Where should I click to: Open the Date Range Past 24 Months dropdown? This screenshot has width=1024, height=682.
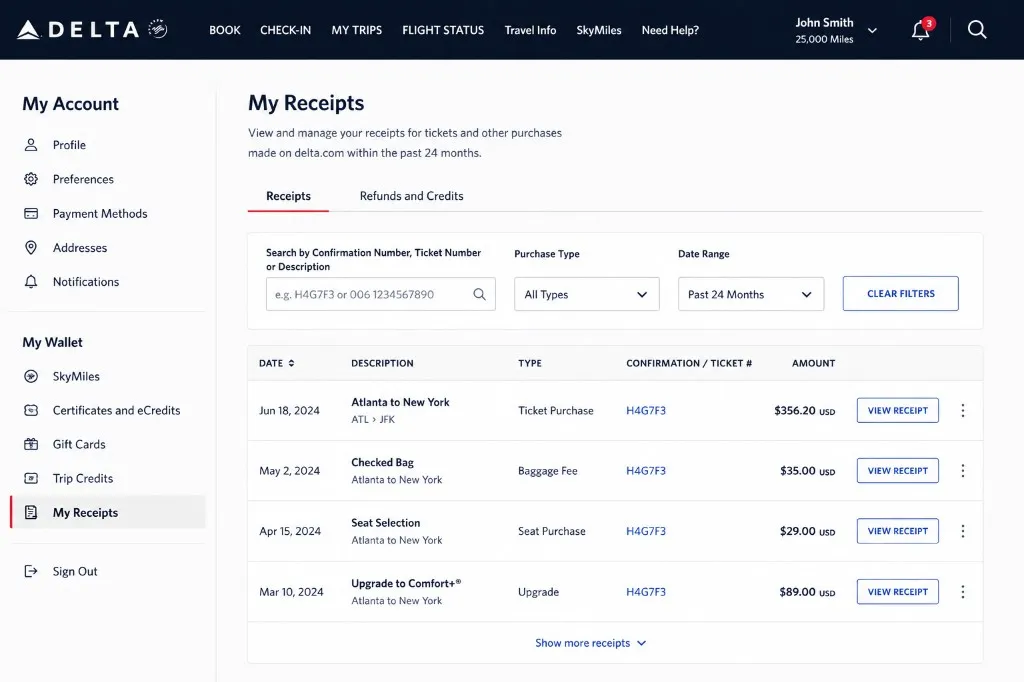point(751,294)
